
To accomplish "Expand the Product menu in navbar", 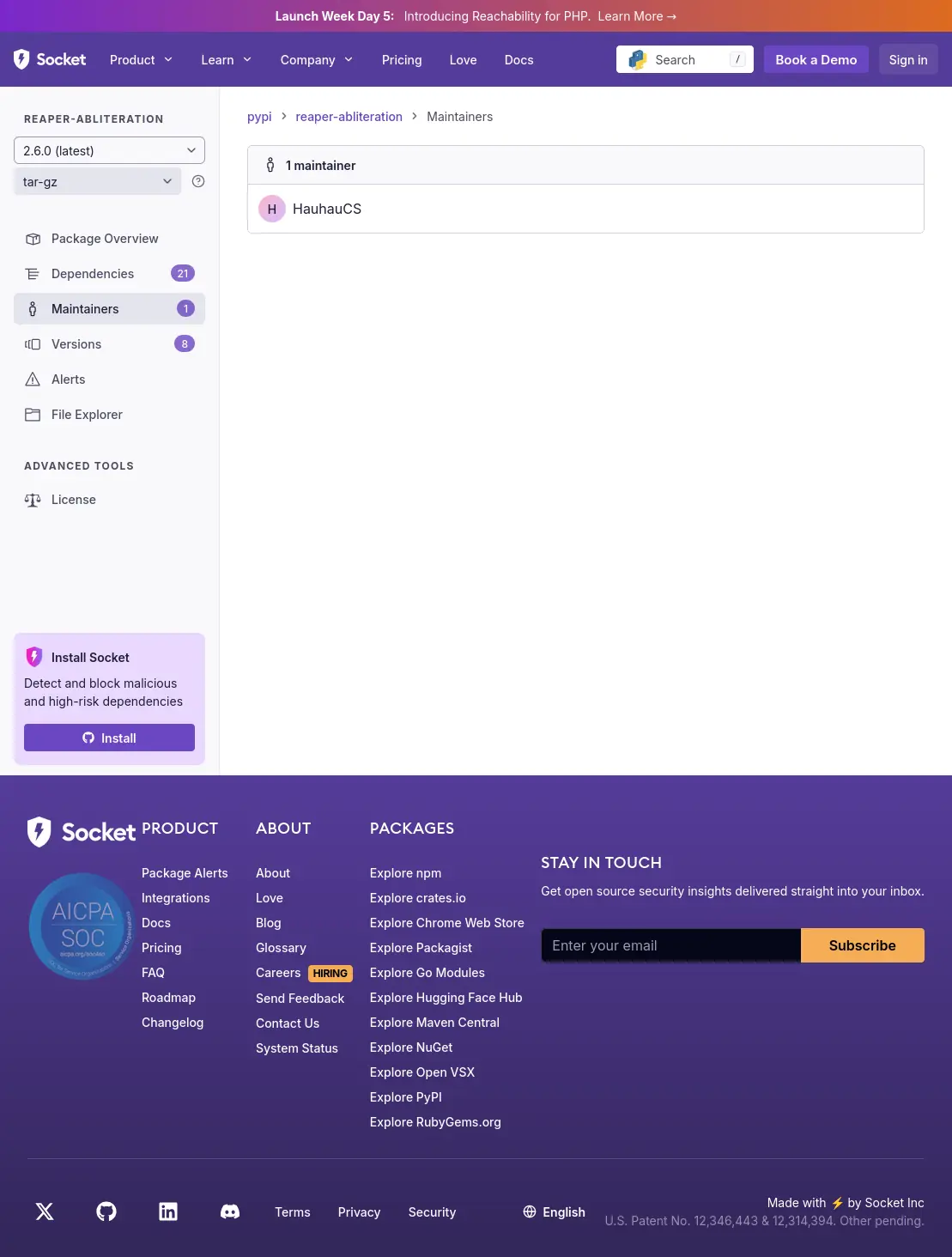I will tap(141, 59).
